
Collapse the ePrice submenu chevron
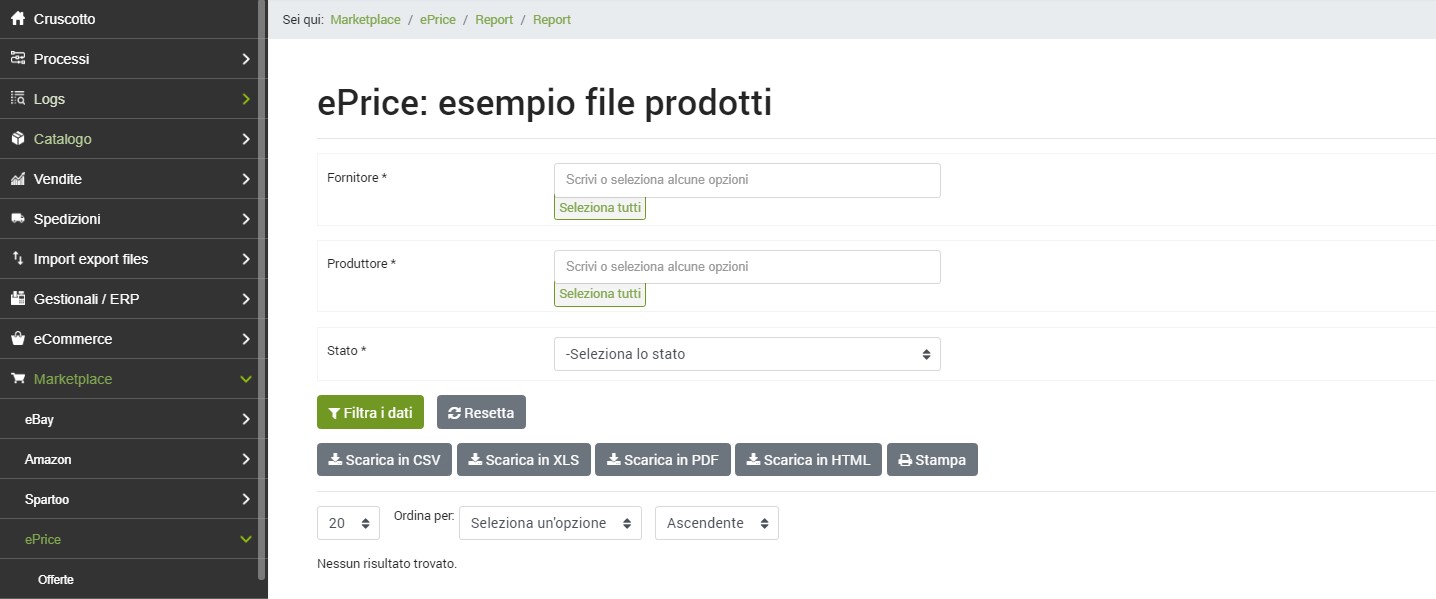(246, 539)
